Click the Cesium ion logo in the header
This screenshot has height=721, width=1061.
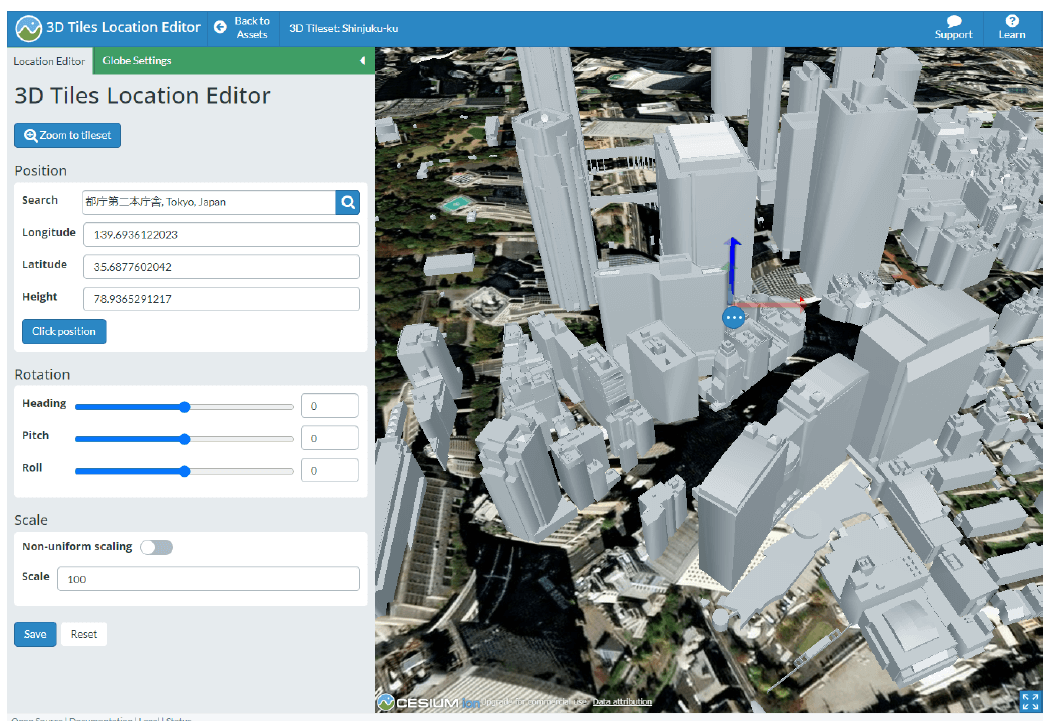[29, 28]
